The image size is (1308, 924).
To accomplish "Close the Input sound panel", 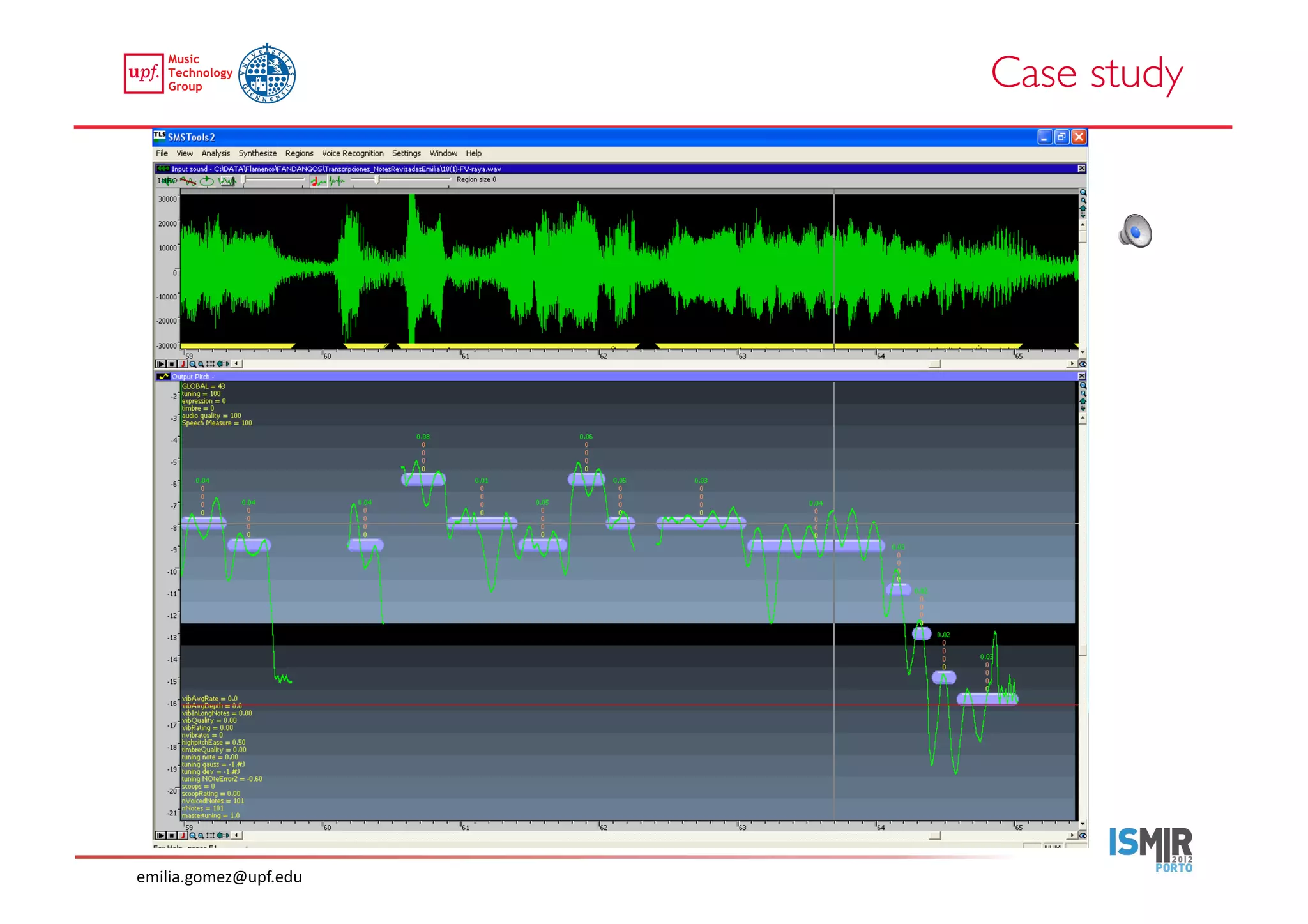I will coord(1082,169).
